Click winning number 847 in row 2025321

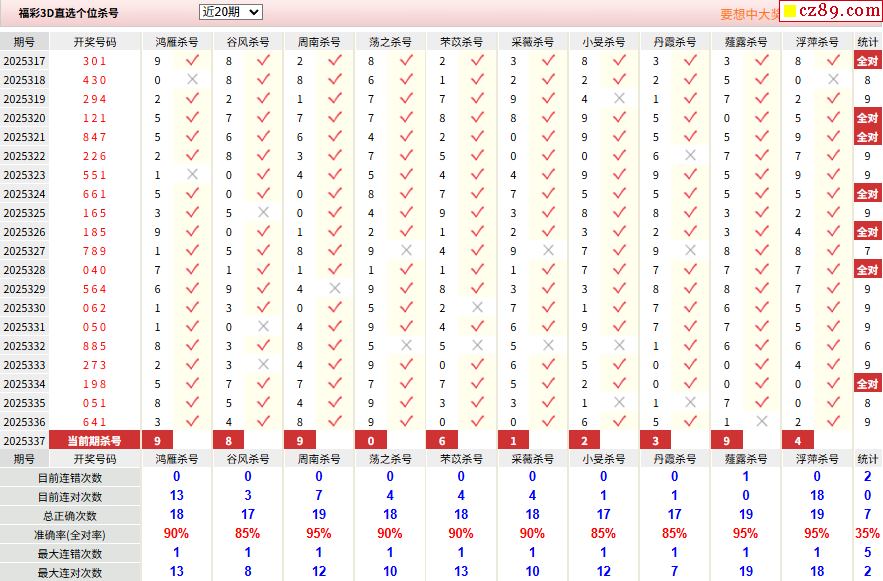pos(95,137)
